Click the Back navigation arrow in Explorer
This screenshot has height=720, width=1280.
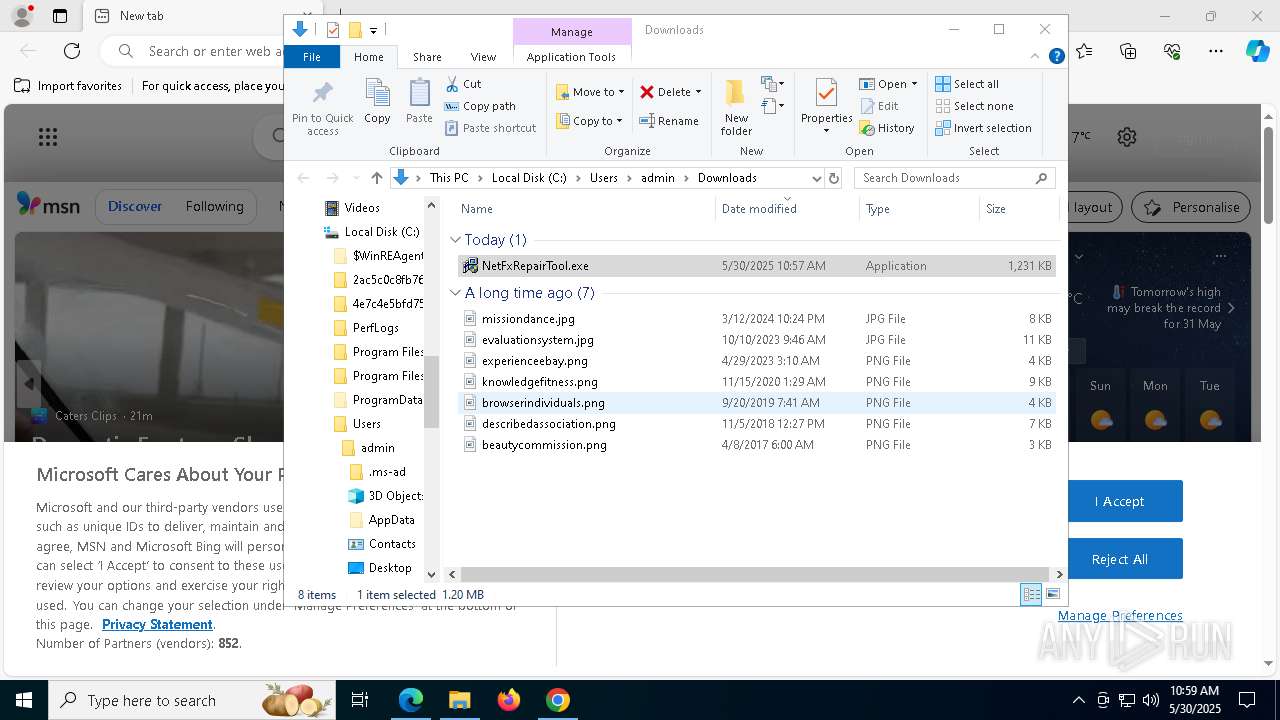(x=303, y=178)
